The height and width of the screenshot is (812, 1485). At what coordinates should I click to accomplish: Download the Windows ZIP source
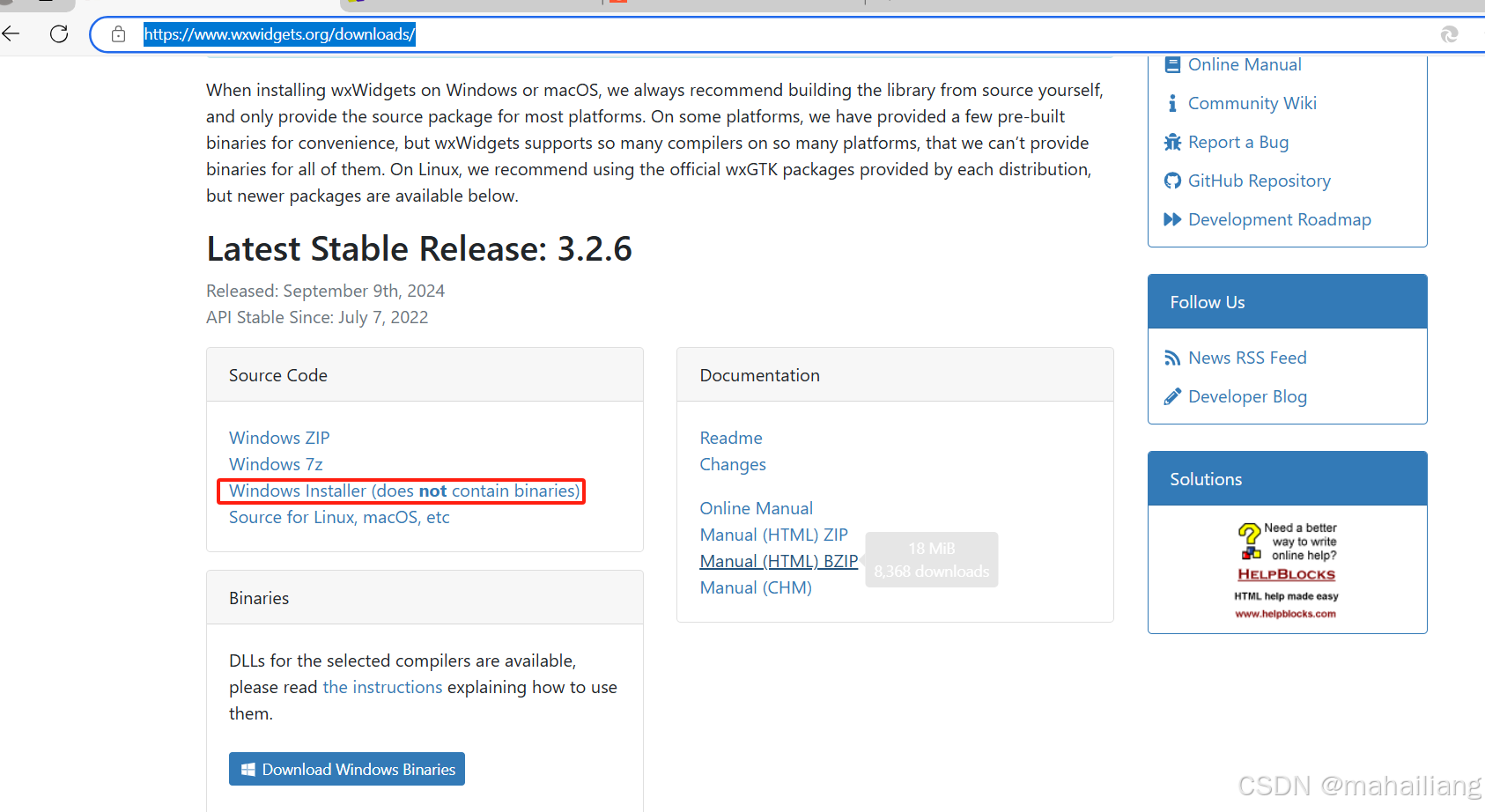[x=279, y=438]
